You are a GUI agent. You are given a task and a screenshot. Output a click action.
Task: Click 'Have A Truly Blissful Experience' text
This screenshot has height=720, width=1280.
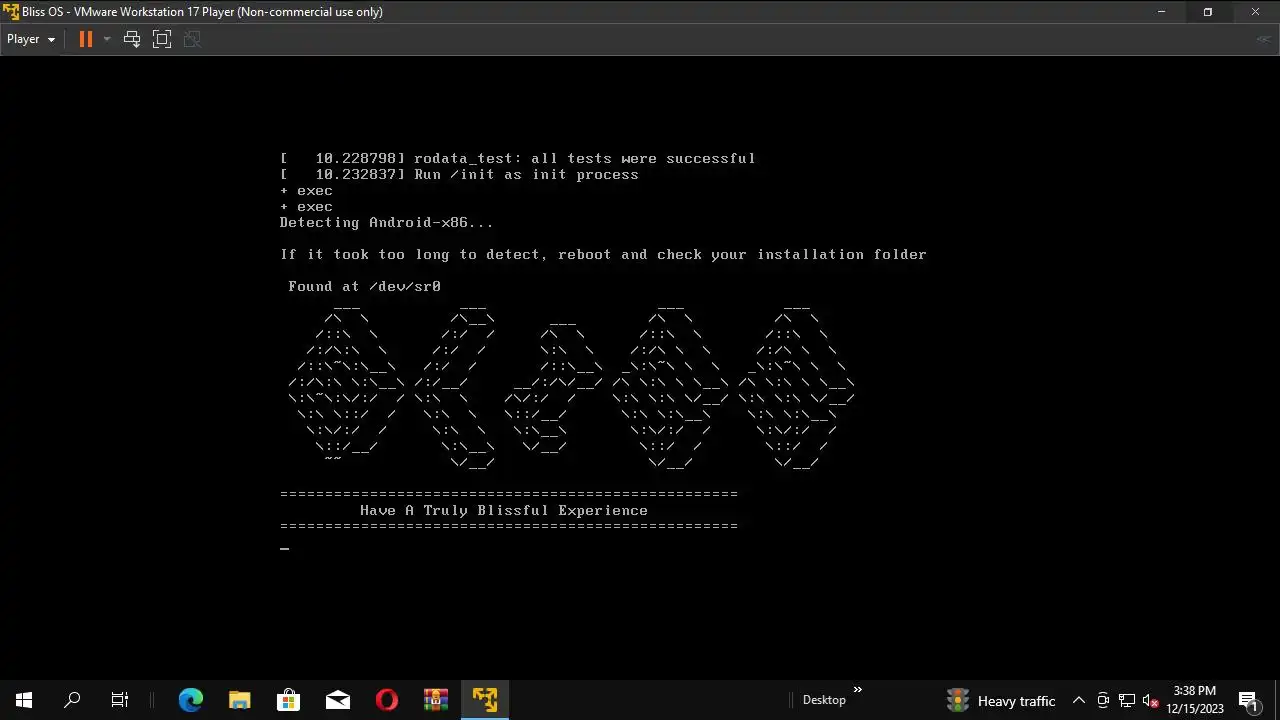(x=504, y=510)
